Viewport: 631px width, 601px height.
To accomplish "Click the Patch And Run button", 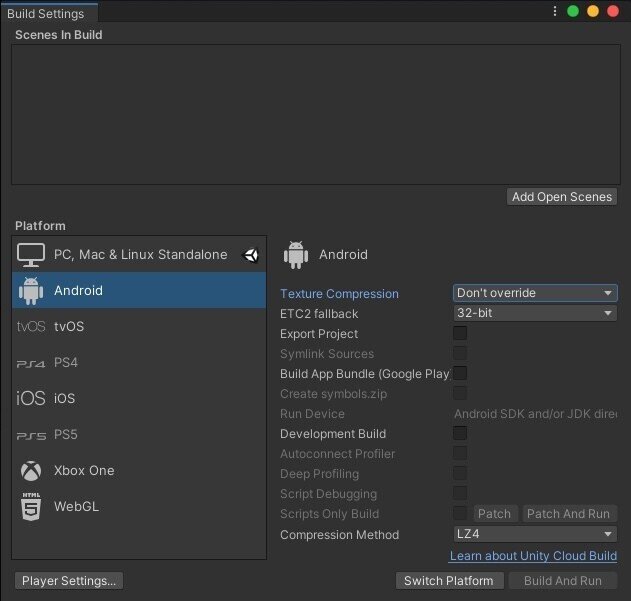I will (x=569, y=514).
